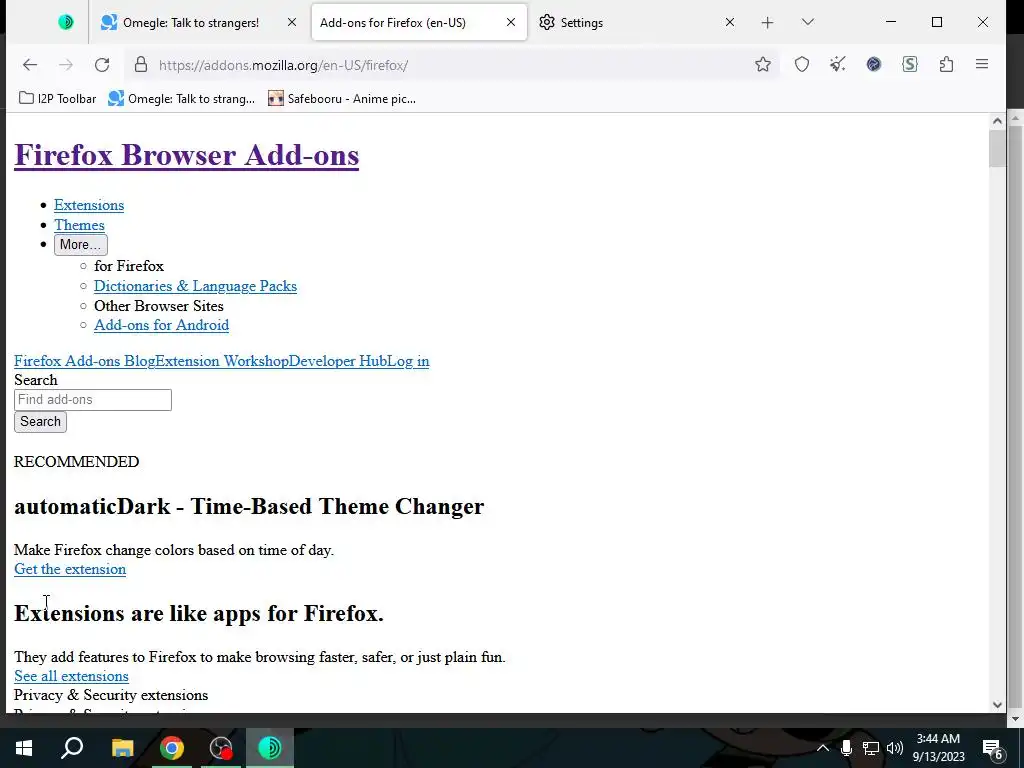Click the RECOMMENDED label

(x=76, y=462)
